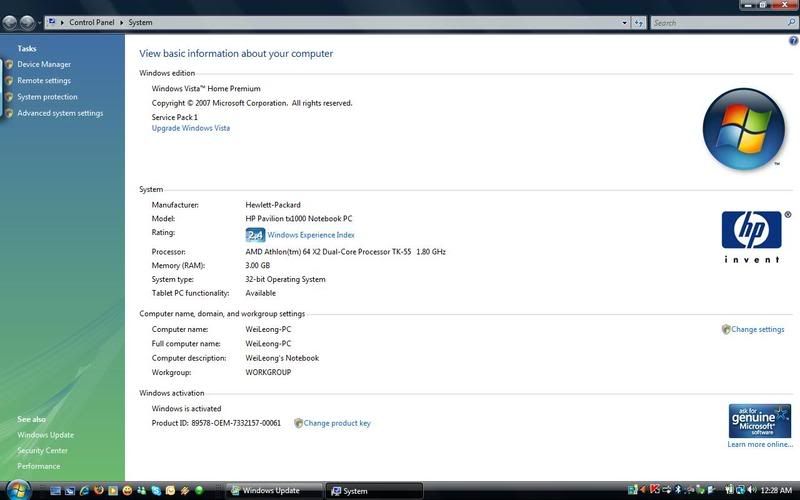The image size is (800, 500).
Task: Expand the Control Panel breadcrumb arrow
Action: tap(123, 22)
